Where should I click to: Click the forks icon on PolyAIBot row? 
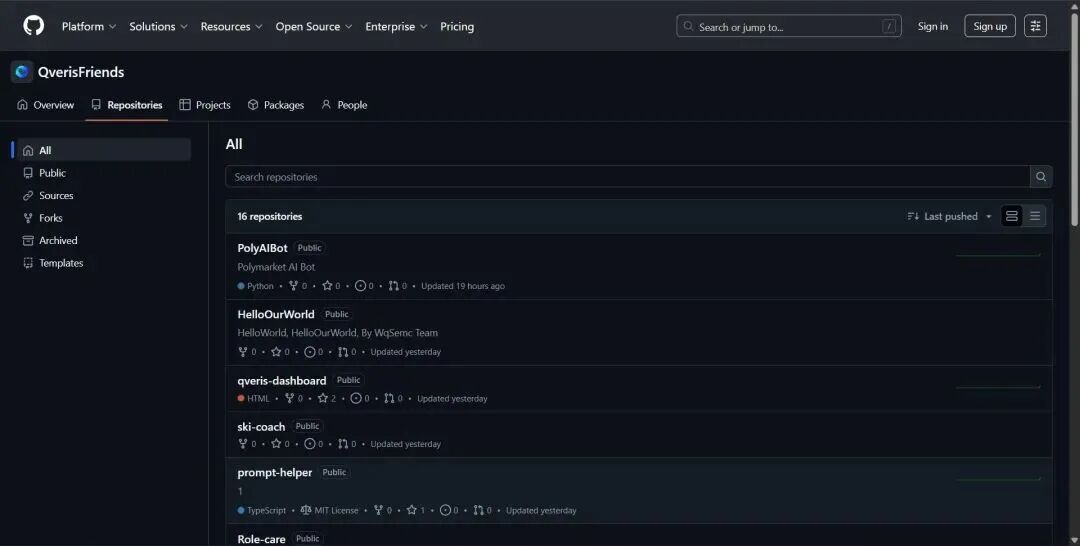point(293,286)
